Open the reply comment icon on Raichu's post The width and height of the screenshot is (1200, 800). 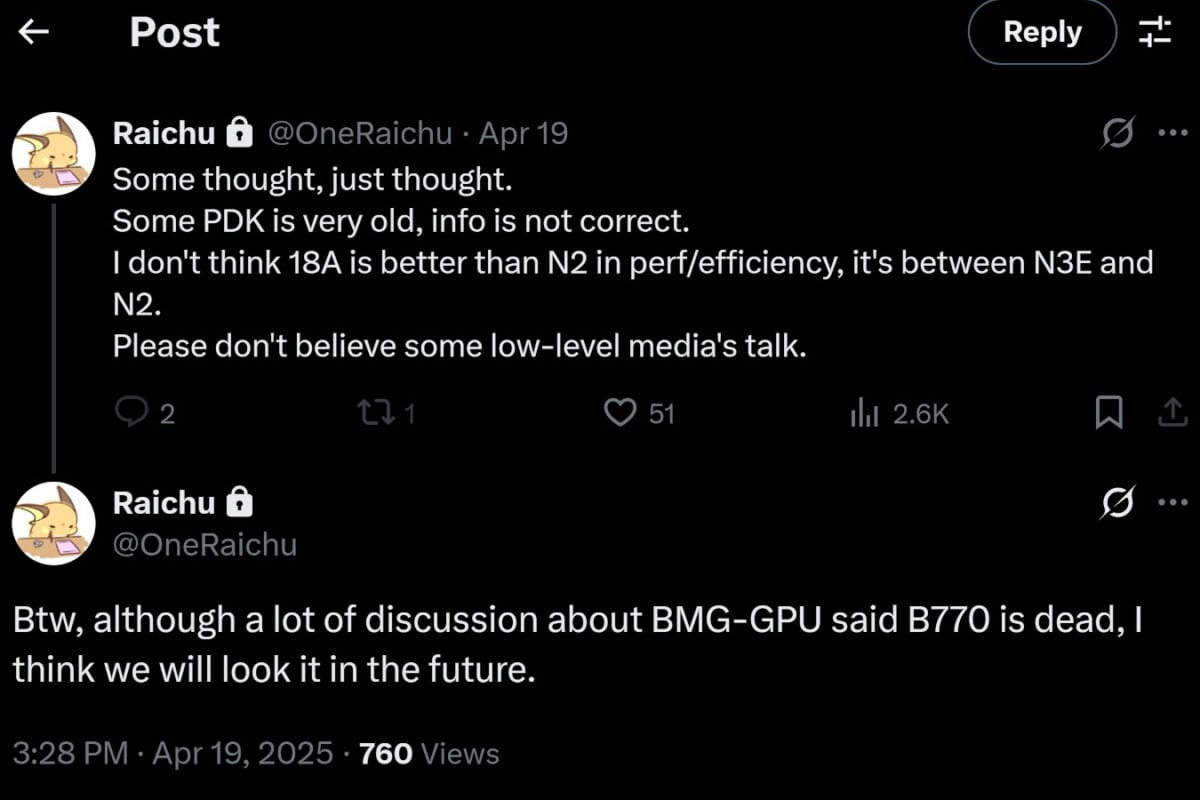tap(133, 412)
